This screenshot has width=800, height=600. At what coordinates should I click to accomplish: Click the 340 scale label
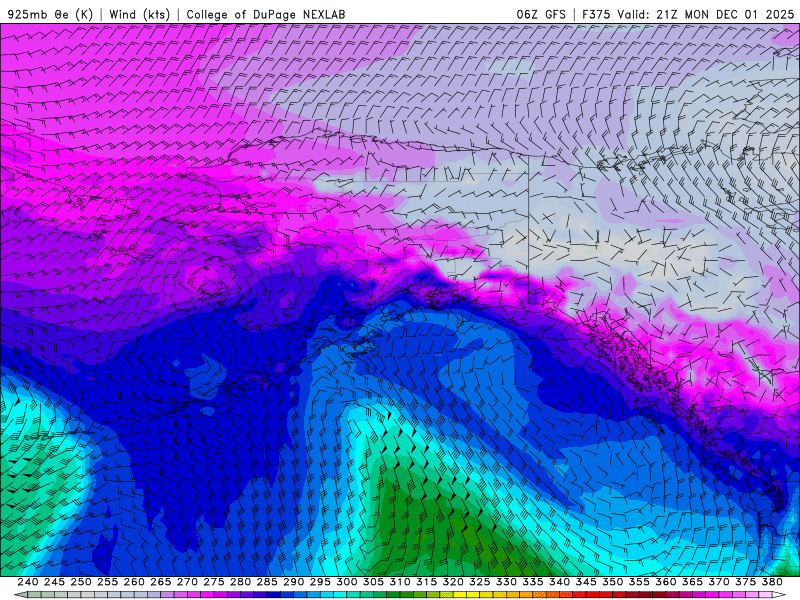(x=559, y=582)
